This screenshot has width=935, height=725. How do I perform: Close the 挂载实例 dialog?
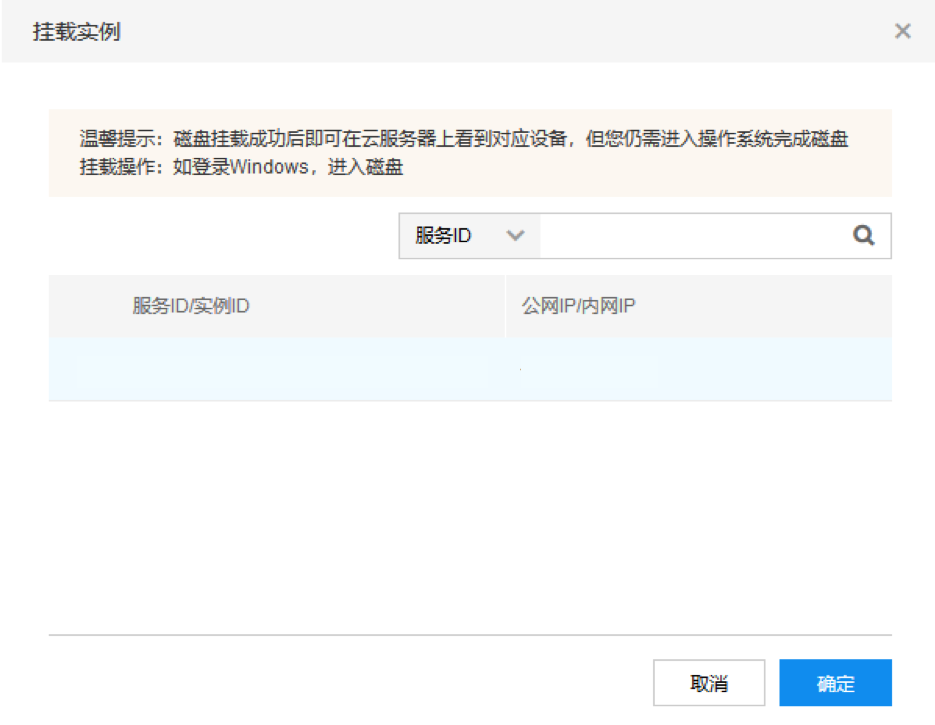(x=902, y=31)
